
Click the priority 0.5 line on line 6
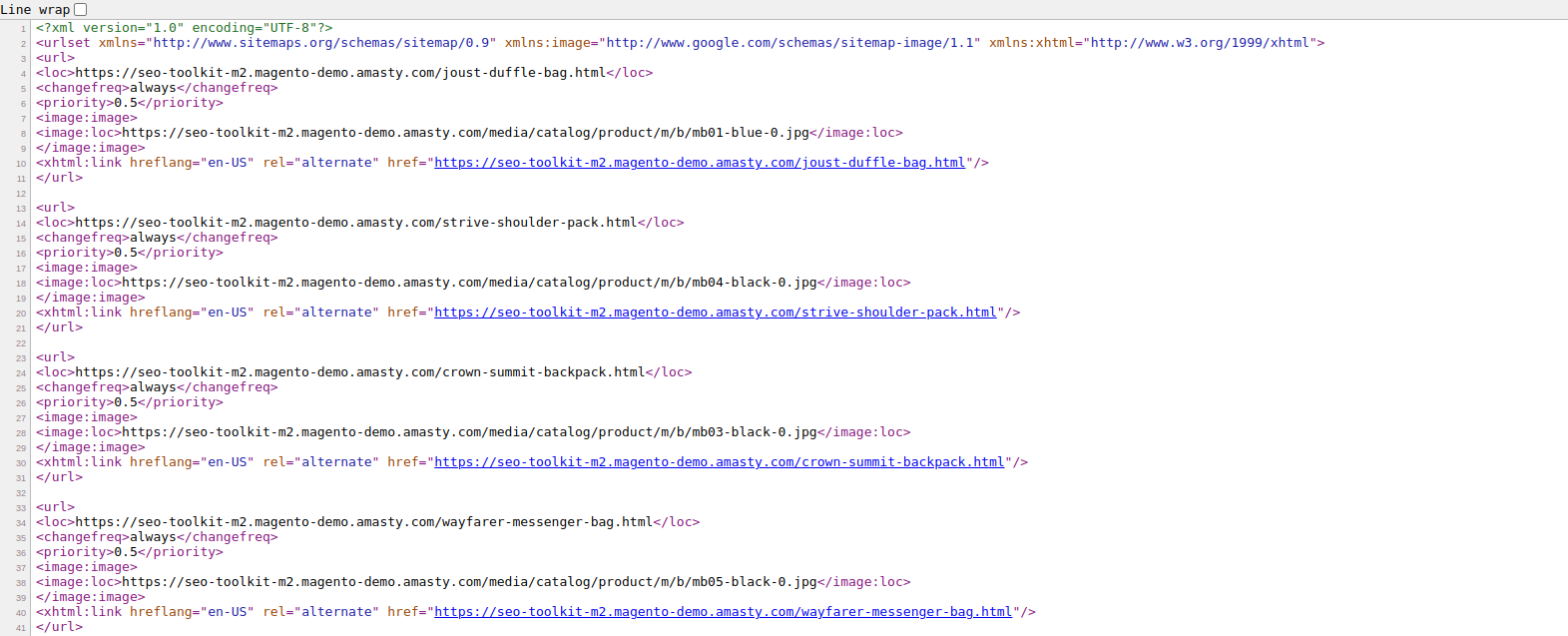pyautogui.click(x=130, y=103)
